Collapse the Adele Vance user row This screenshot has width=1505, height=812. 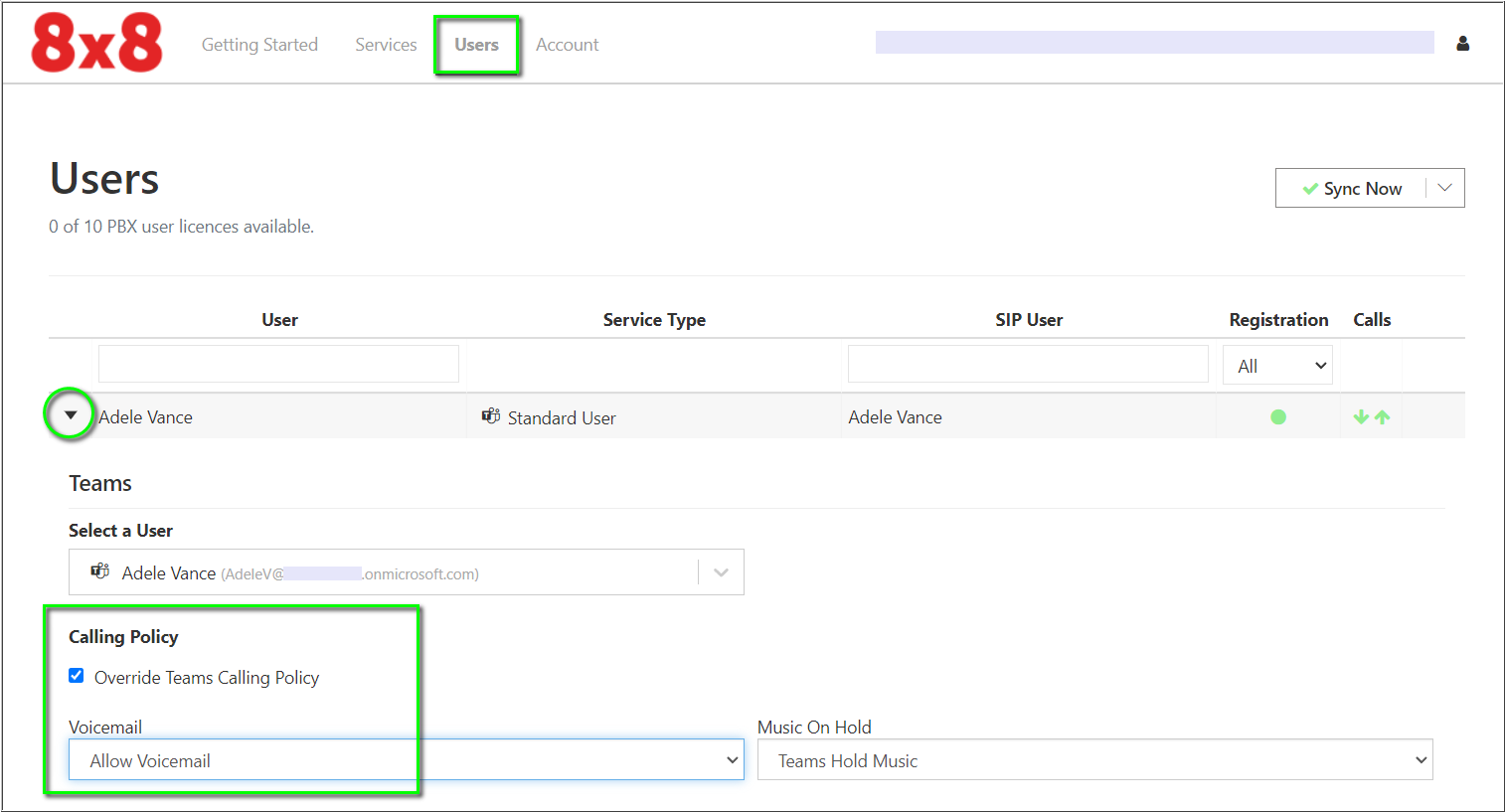point(71,415)
